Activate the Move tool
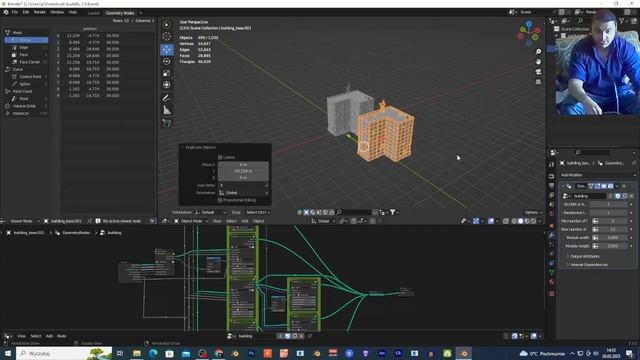 click(x=167, y=49)
